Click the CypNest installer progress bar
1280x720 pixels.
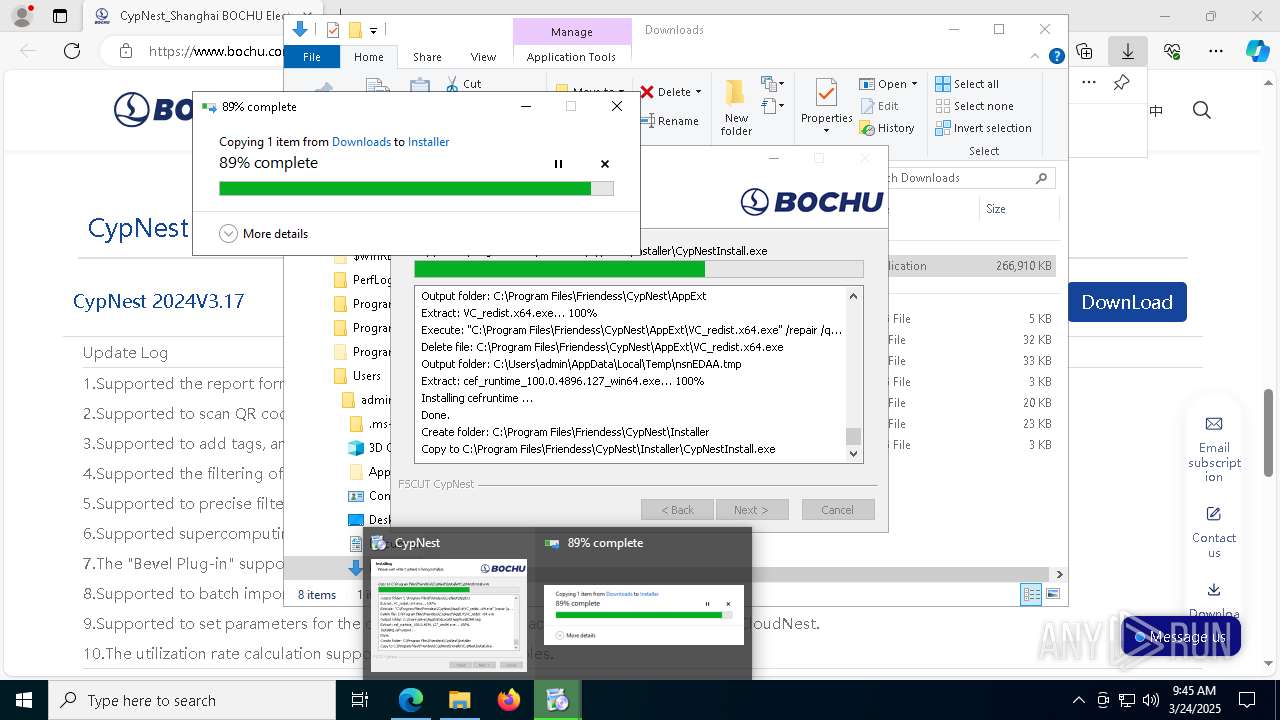[x=639, y=269]
